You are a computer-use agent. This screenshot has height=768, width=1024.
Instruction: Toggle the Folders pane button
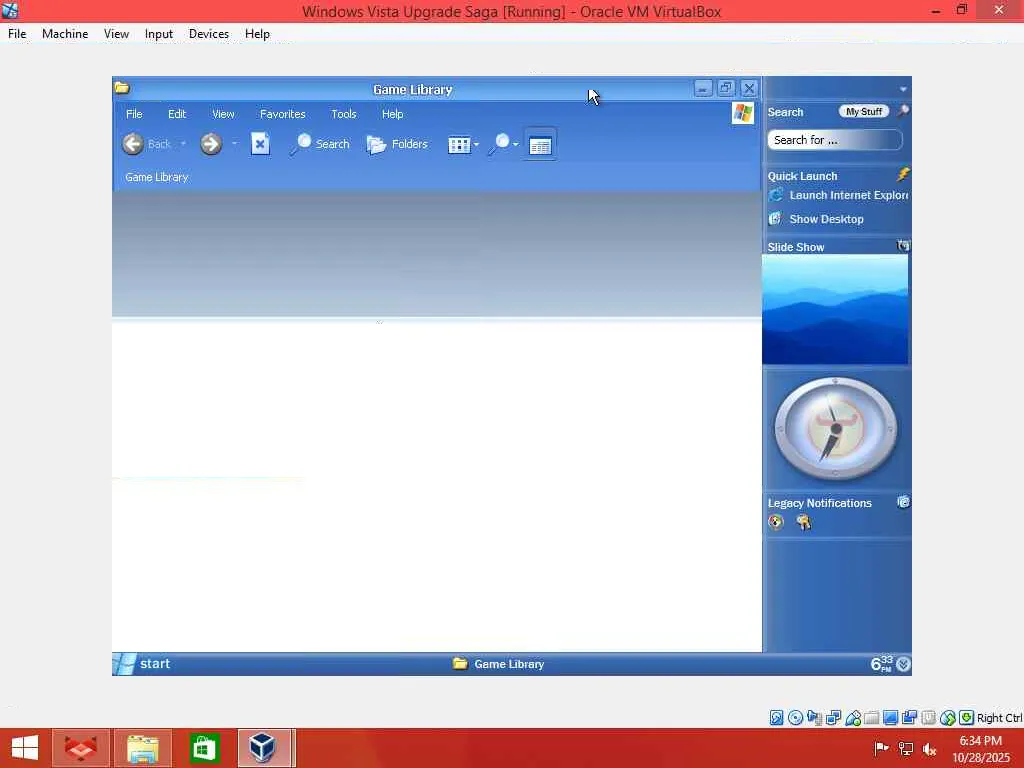(397, 144)
